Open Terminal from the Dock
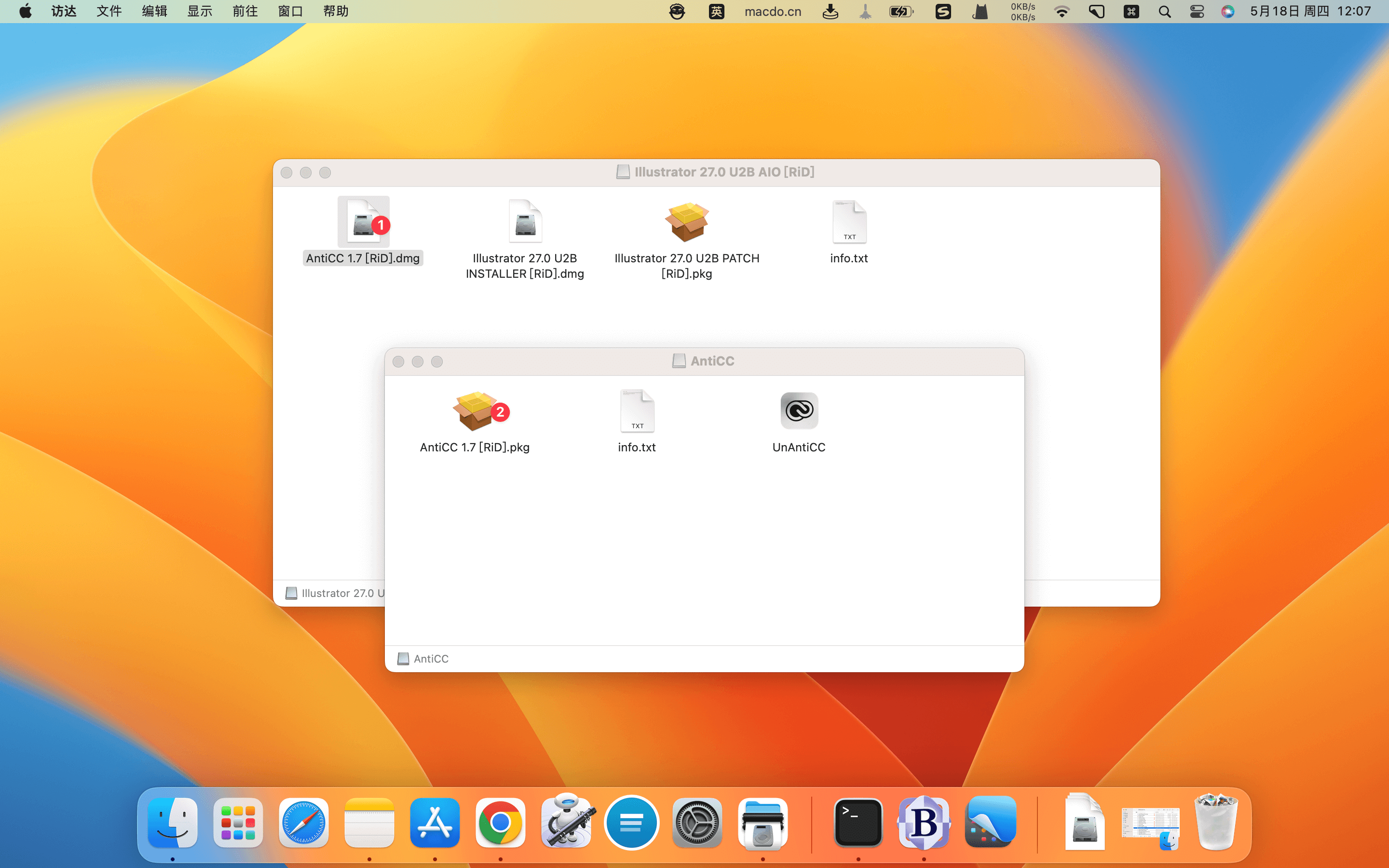The width and height of the screenshot is (1389, 868). (858, 823)
